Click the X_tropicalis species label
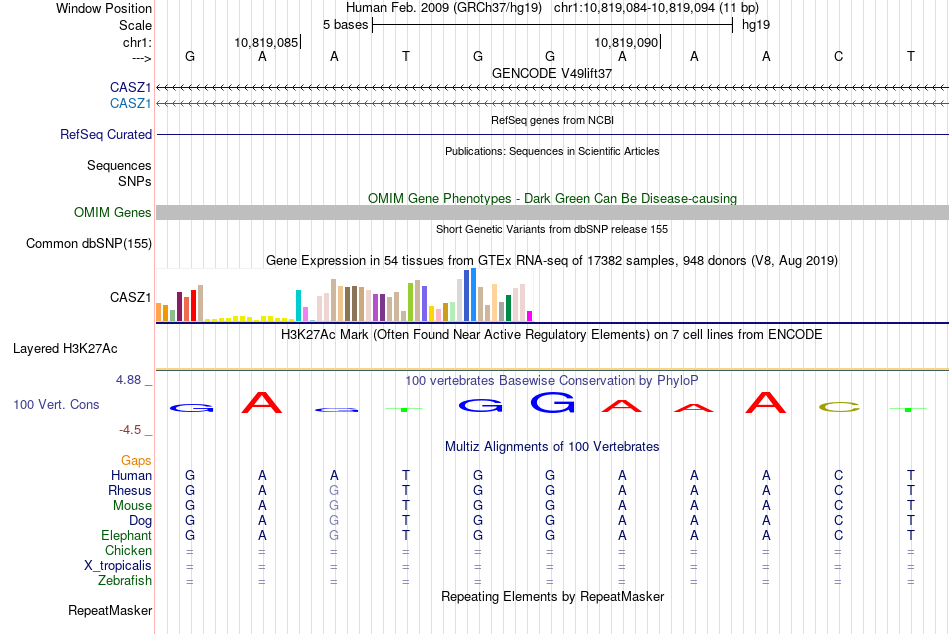 [x=118, y=566]
